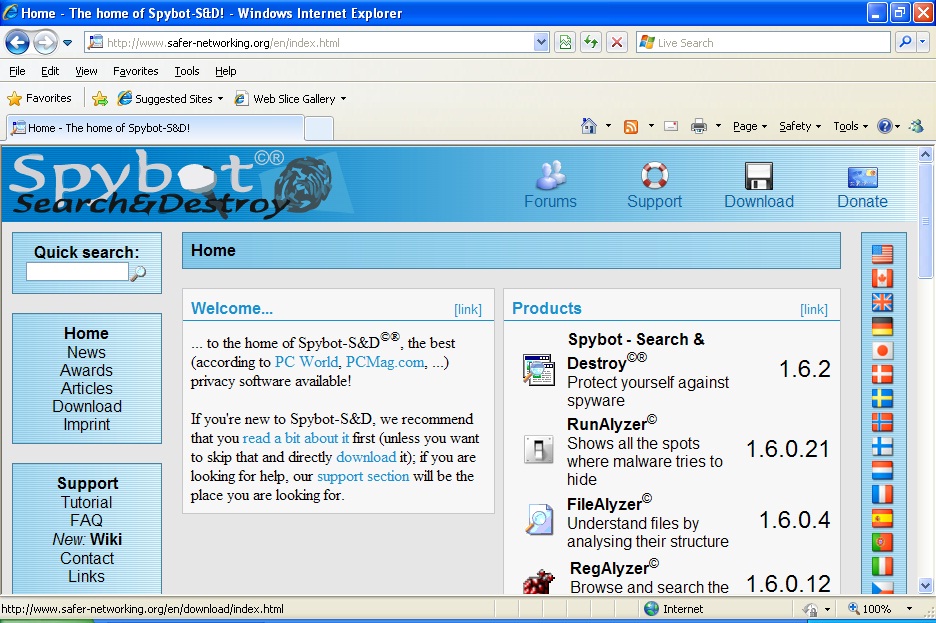This screenshot has width=936, height=623.
Task: Add page to Favorites bar icon
Action: [x=100, y=98]
